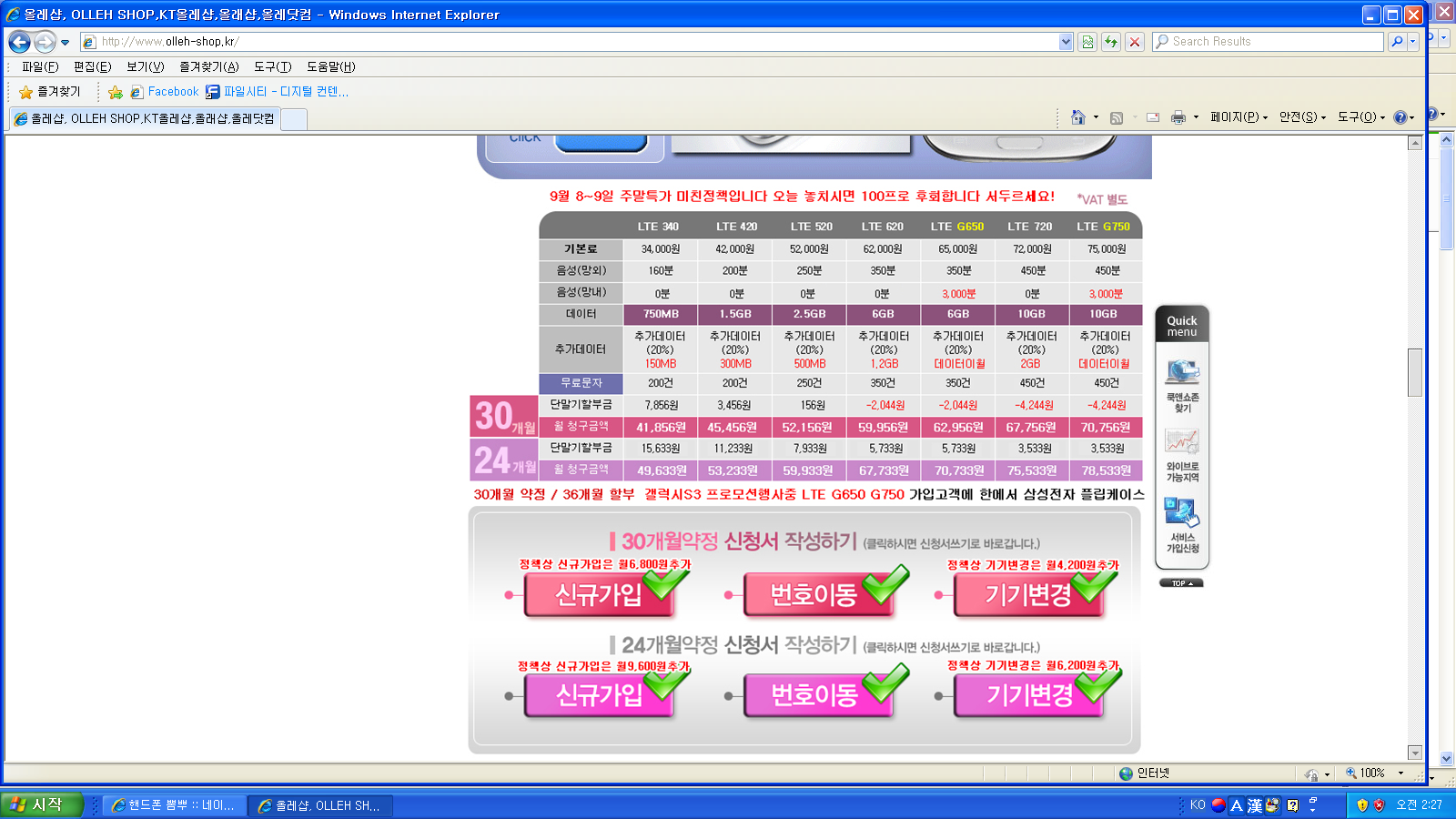Click the 70,756원 monthly charge cell

[x=1106, y=427]
